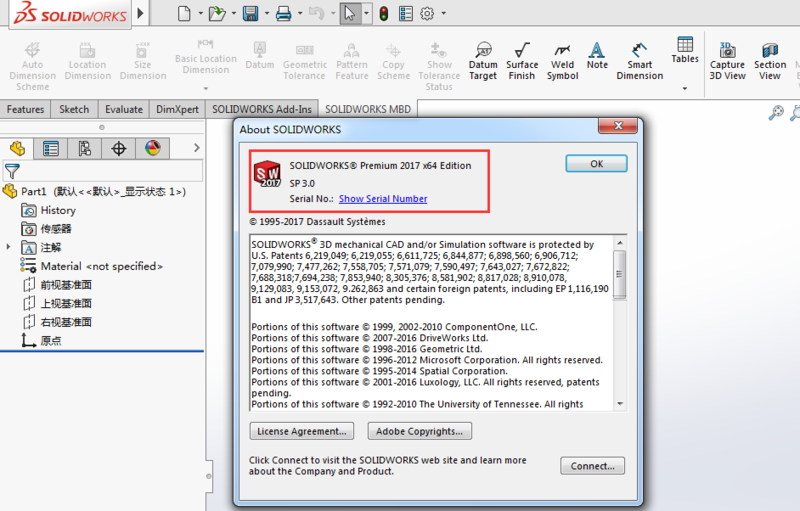Screen dimensions: 800x511
Task: Click the Adobe Copyrights button
Action: (x=419, y=431)
